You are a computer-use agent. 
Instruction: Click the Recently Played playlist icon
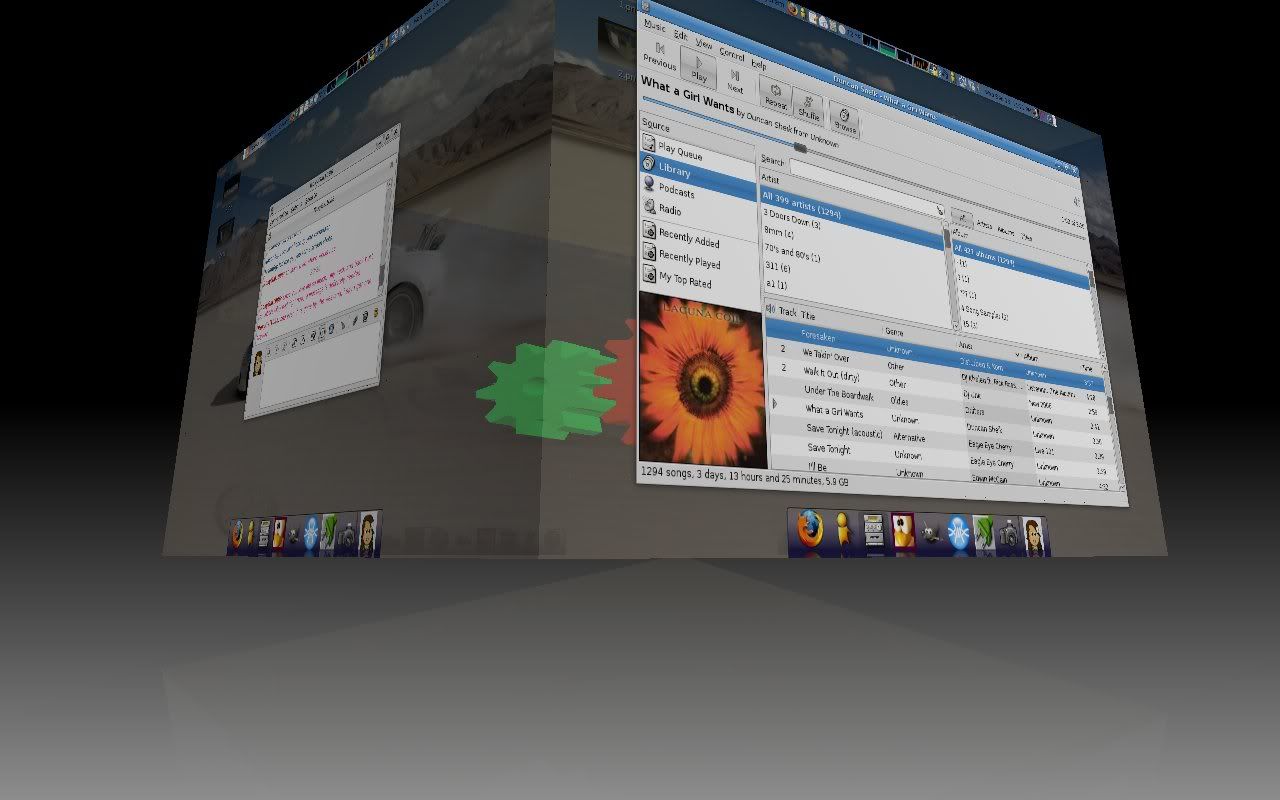coord(649,252)
